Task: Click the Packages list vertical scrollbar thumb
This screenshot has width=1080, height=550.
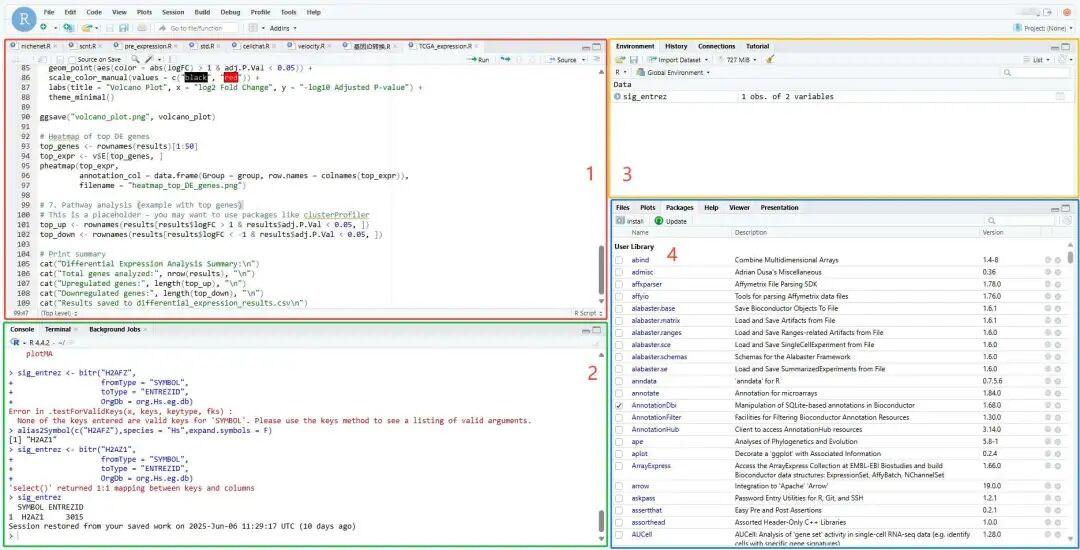Action: [1070, 257]
